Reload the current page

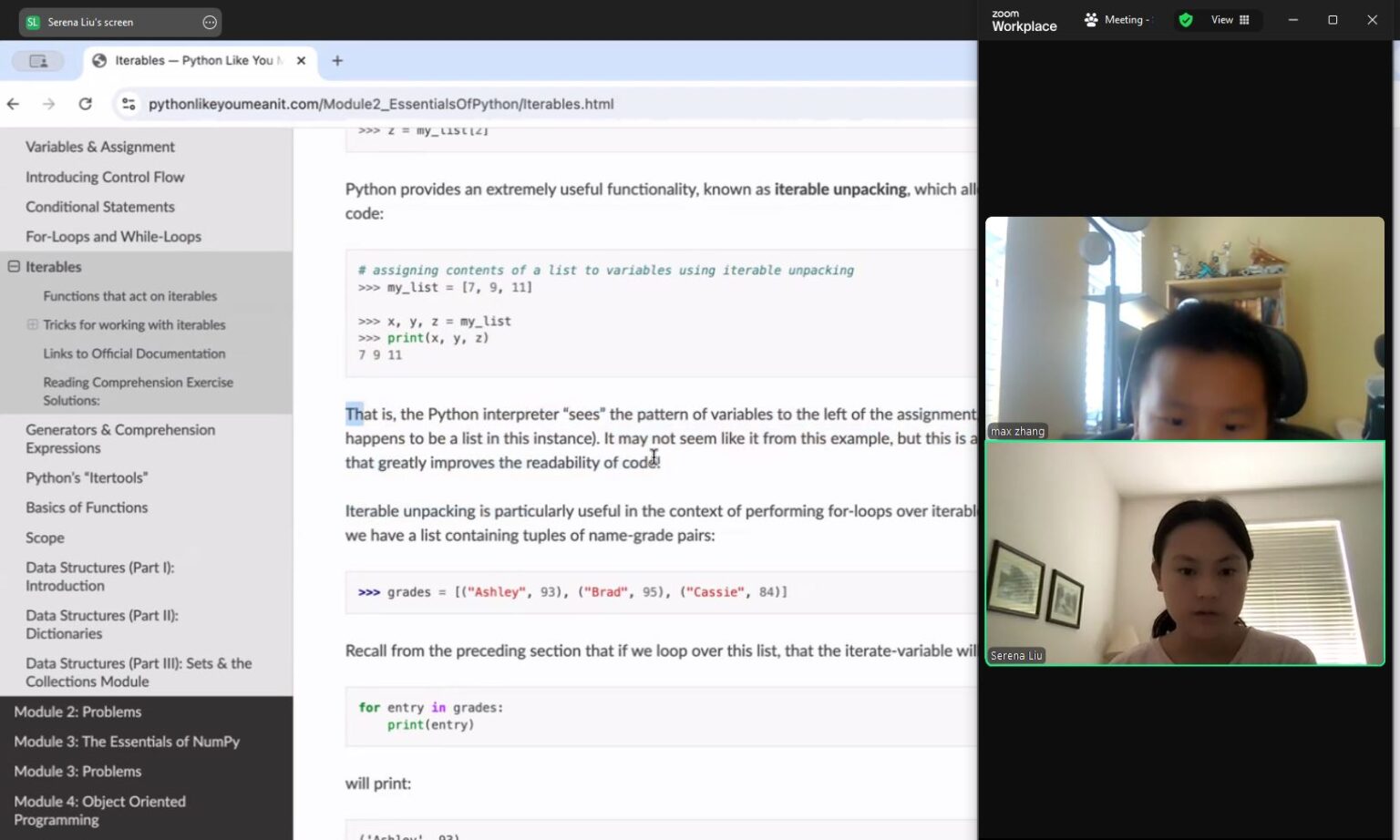pos(86,104)
